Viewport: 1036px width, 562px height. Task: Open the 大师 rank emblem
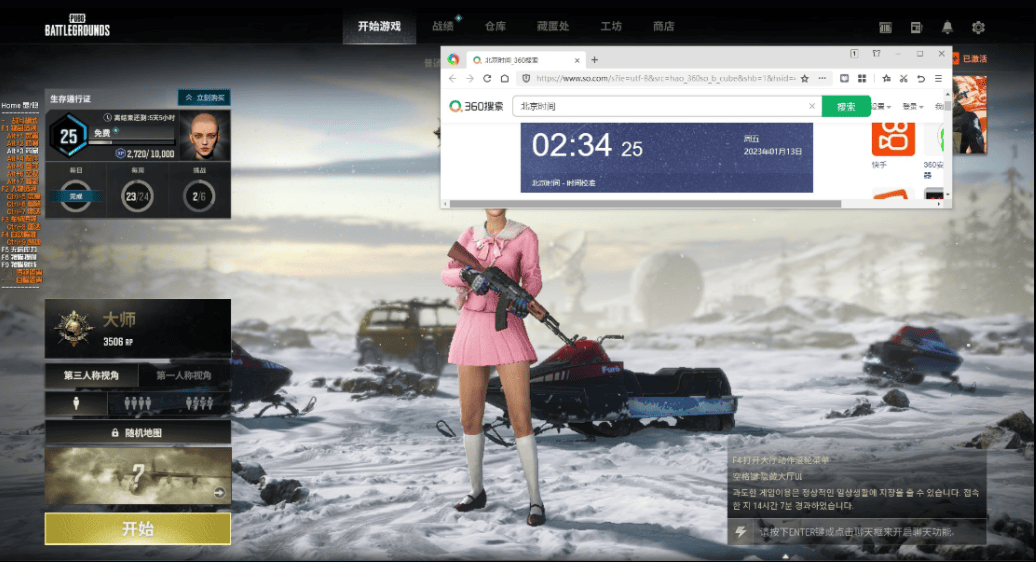[x=73, y=328]
